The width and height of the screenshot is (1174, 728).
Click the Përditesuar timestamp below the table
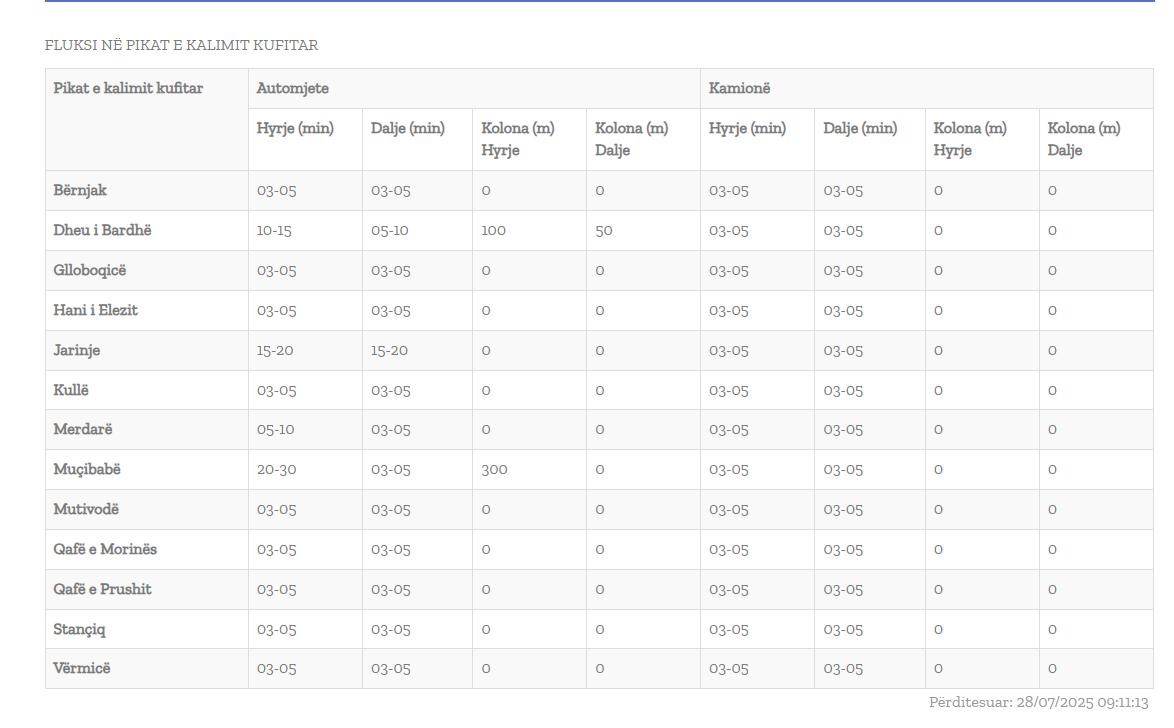click(x=1038, y=702)
